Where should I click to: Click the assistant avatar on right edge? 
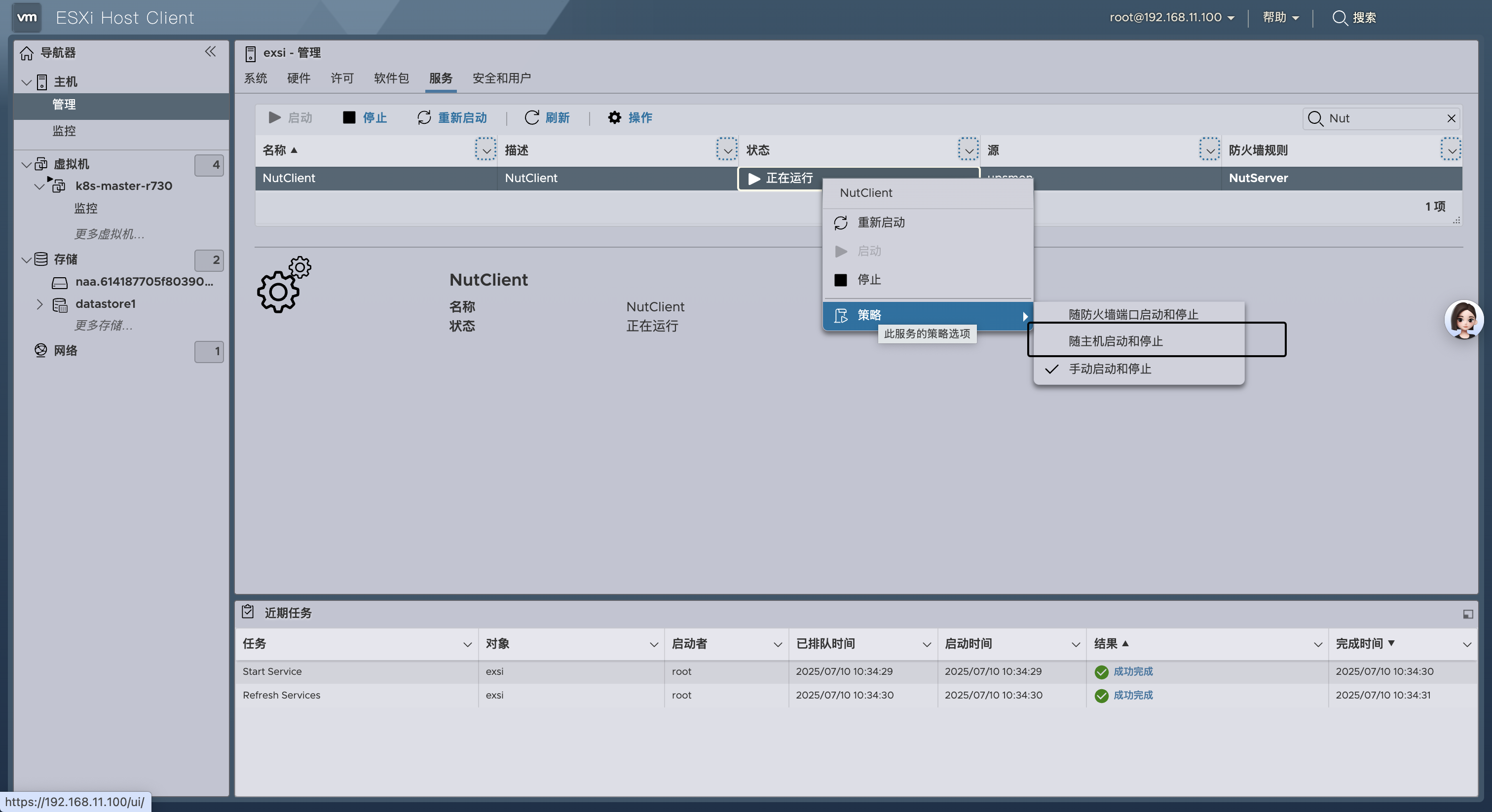click(x=1463, y=320)
